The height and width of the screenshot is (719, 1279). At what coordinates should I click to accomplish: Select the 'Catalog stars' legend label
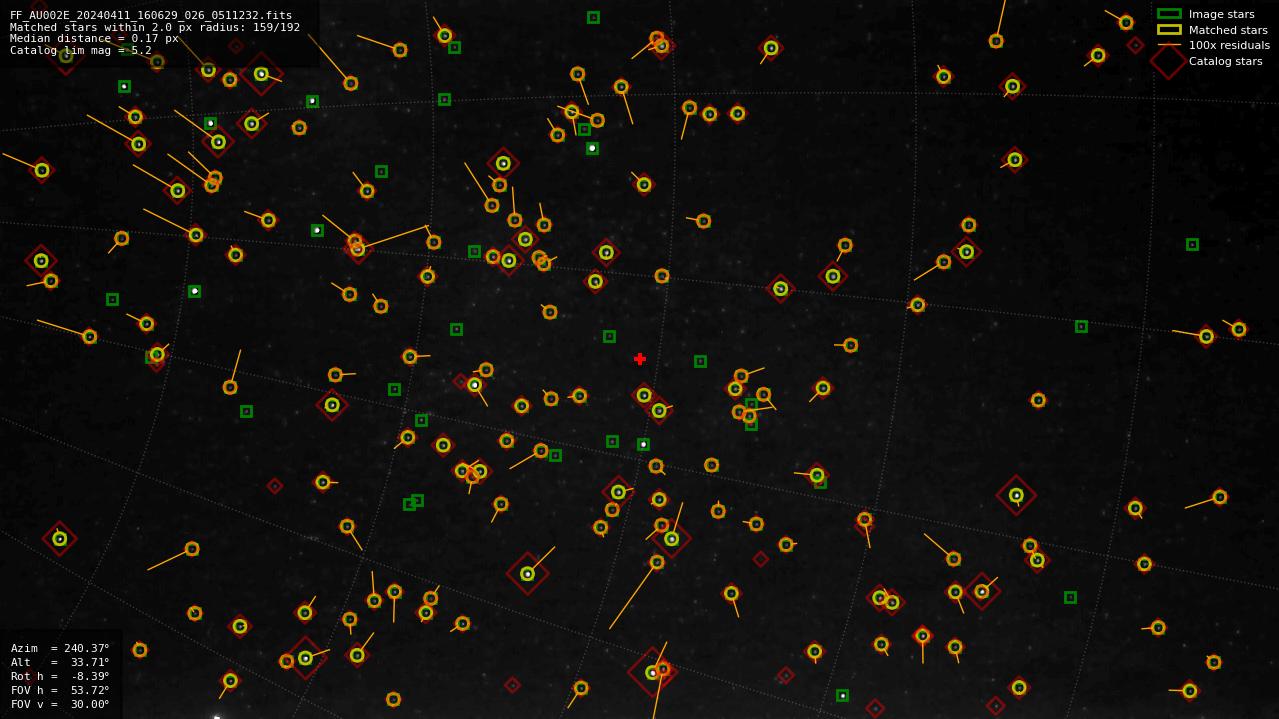click(1225, 61)
